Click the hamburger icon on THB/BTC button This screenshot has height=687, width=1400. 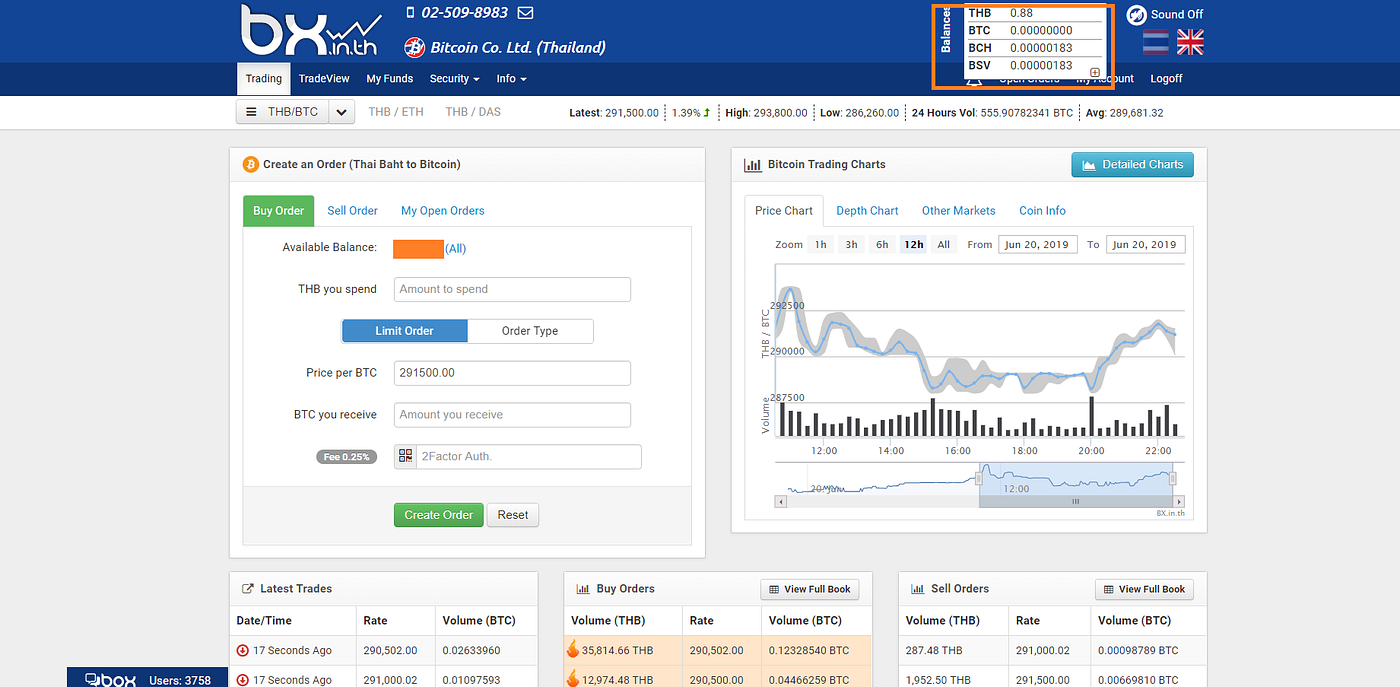(x=251, y=112)
